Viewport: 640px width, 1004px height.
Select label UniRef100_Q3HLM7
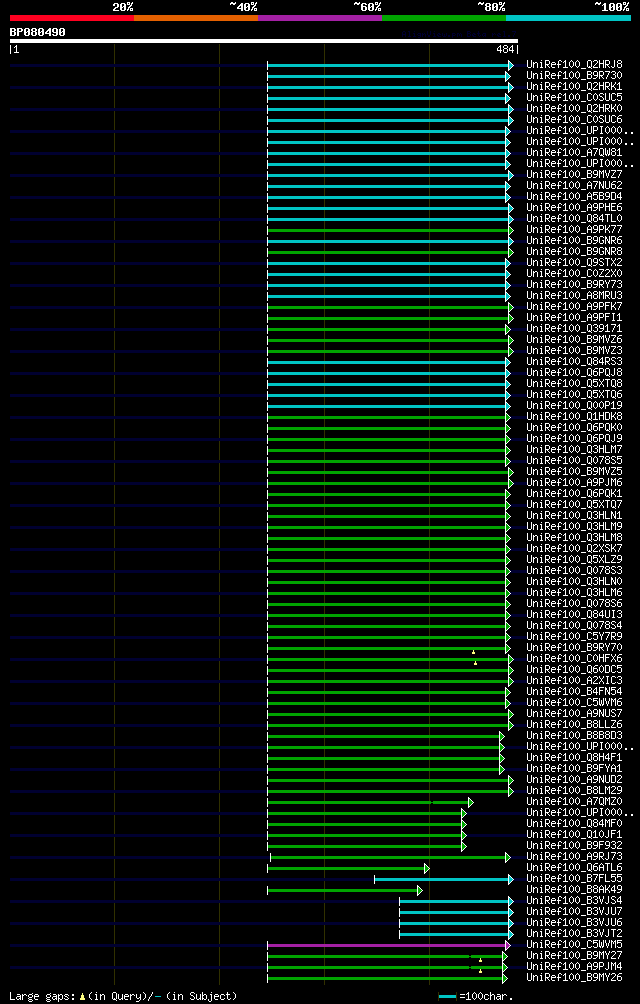[x=574, y=449]
